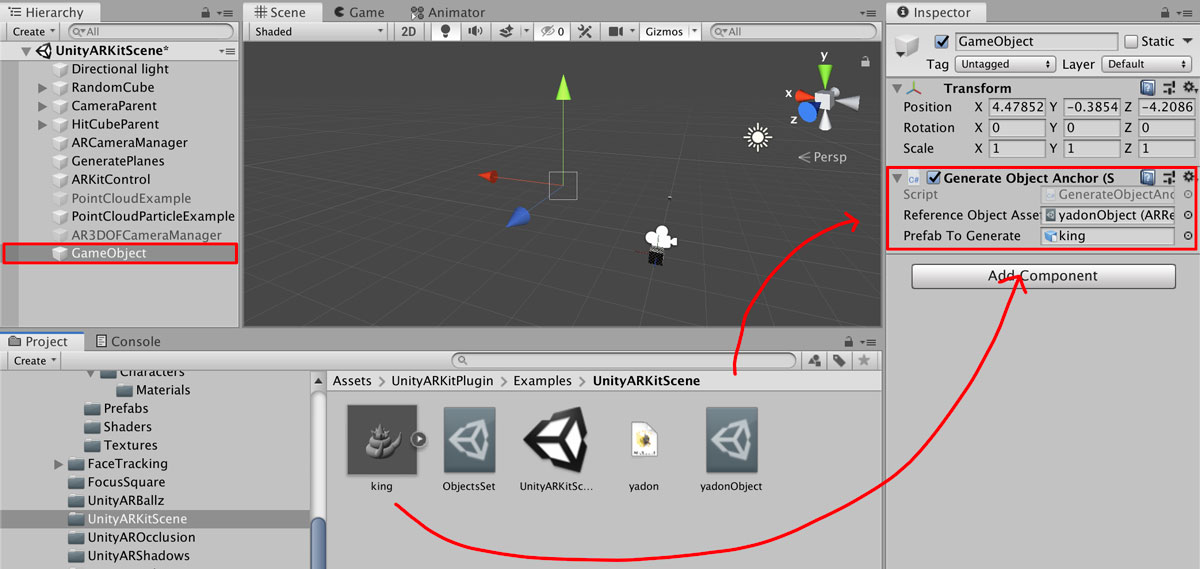Go to Assets in the breadcrumb path
Image resolution: width=1200 pixels, height=569 pixels.
tap(352, 381)
